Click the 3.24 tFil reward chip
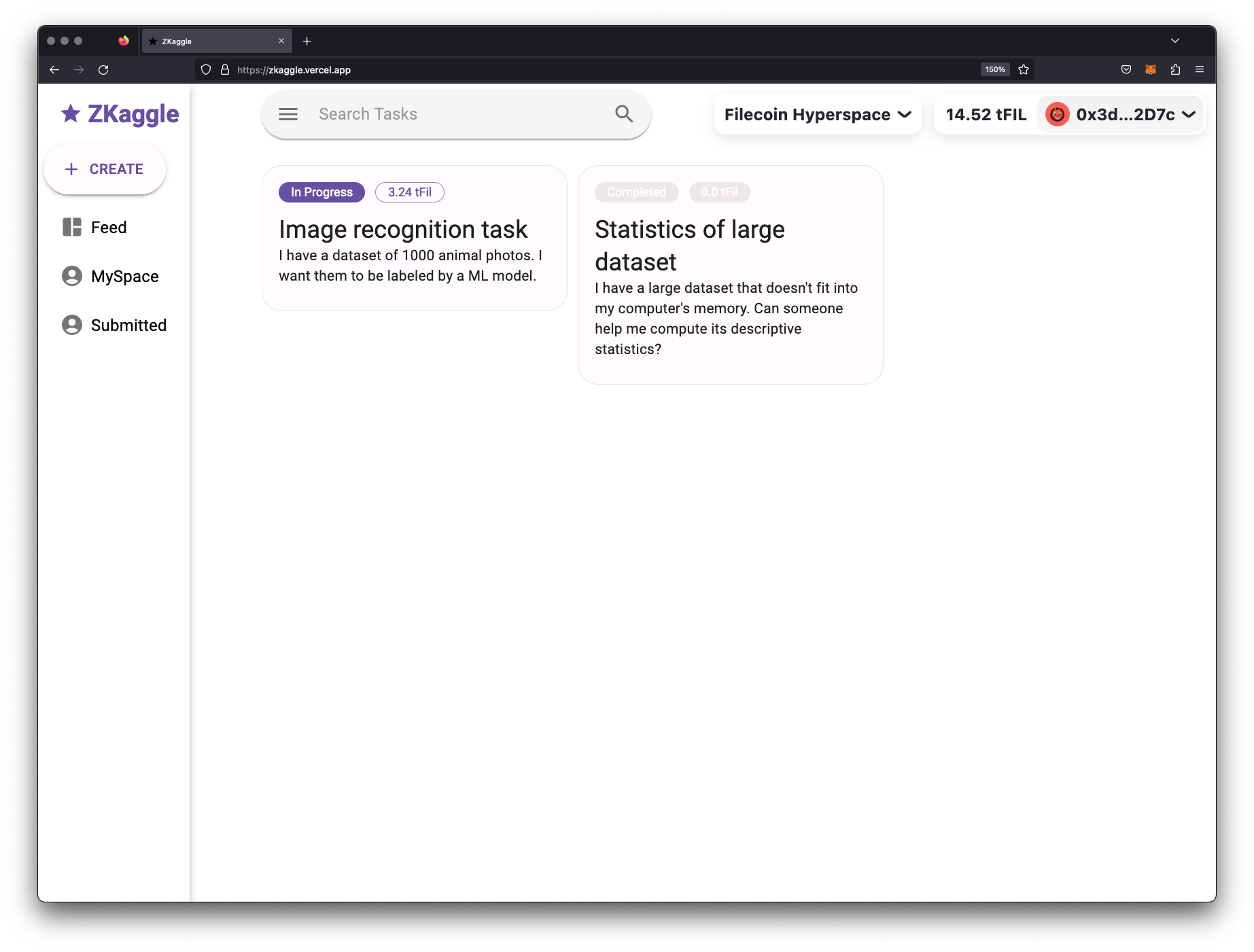1254x952 pixels. [410, 192]
